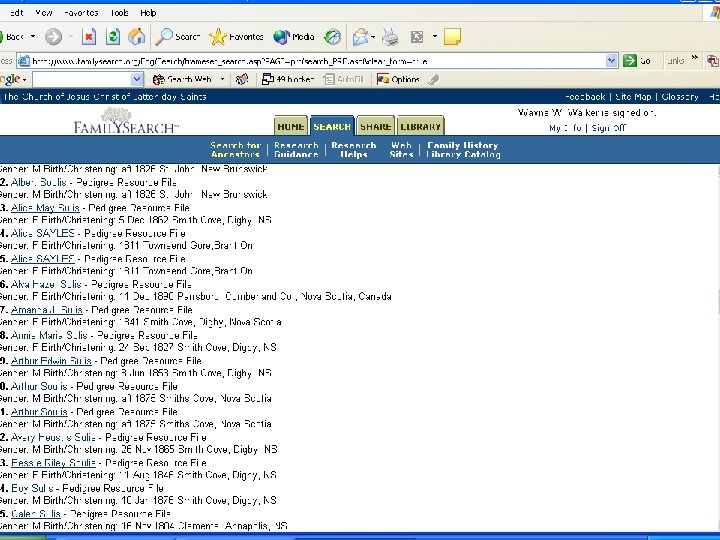
Task: Open Favorites star toolbar button
Action: [x=236, y=37]
